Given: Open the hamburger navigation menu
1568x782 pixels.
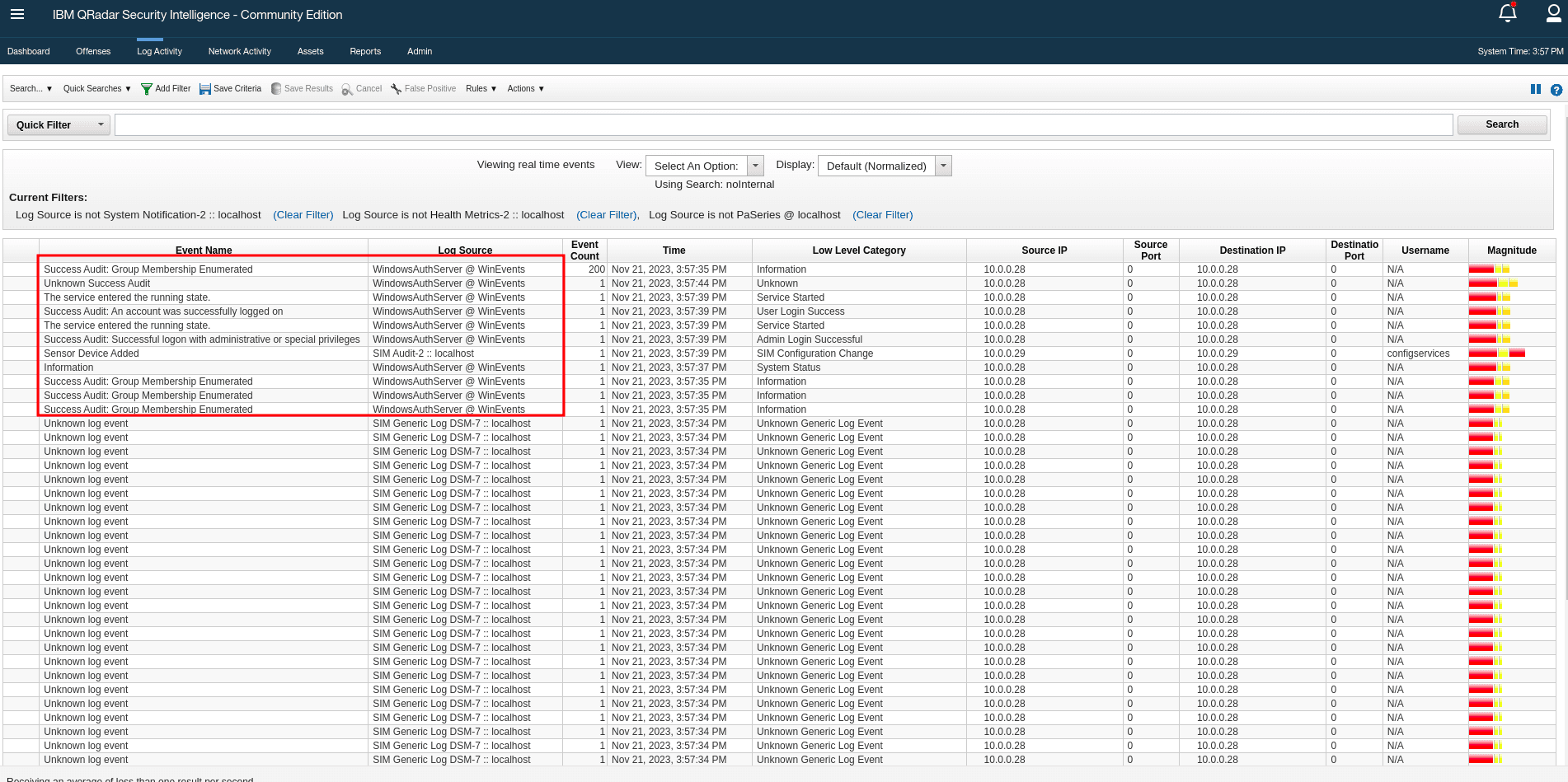Looking at the screenshot, I should 17,14.
